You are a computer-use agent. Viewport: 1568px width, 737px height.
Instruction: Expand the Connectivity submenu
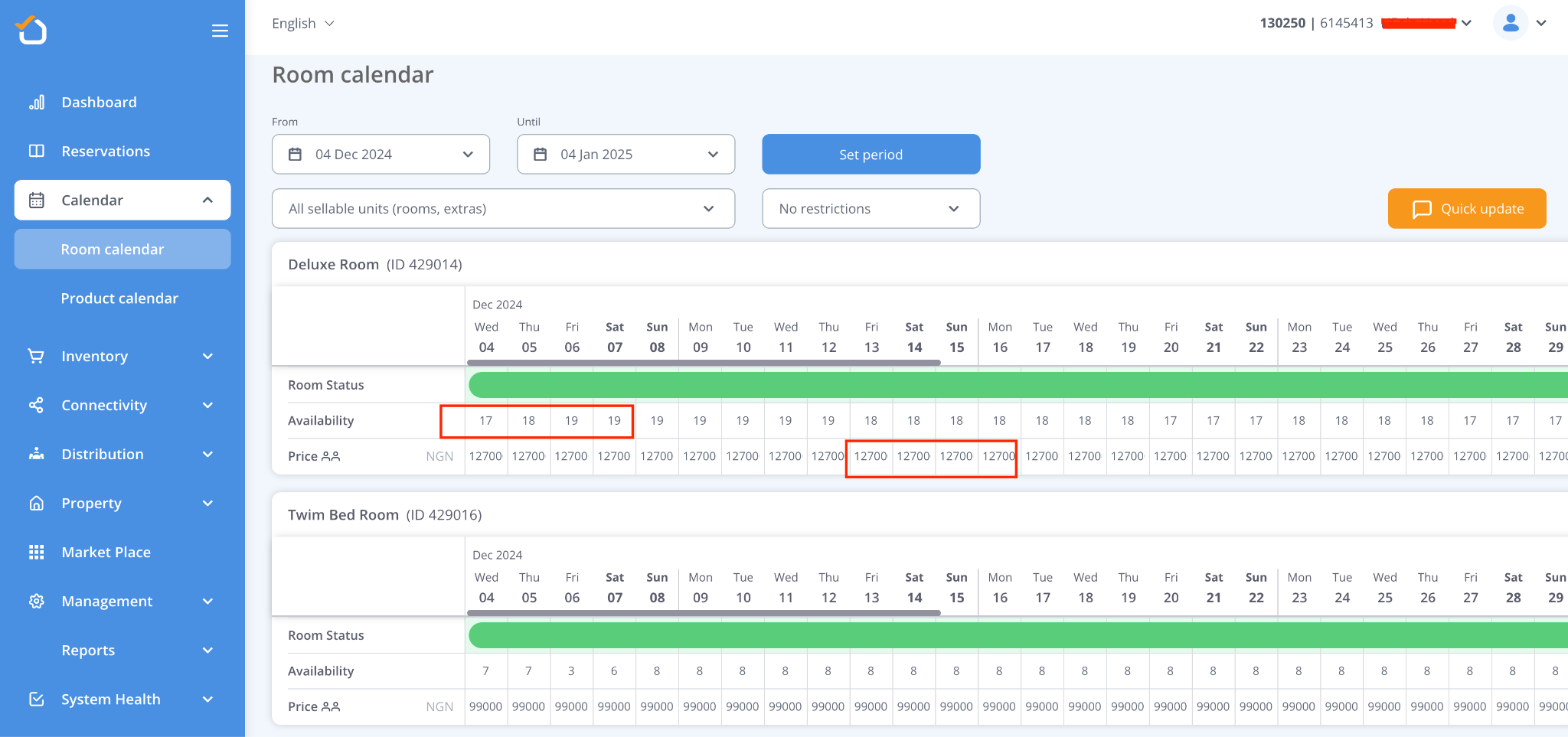(207, 406)
